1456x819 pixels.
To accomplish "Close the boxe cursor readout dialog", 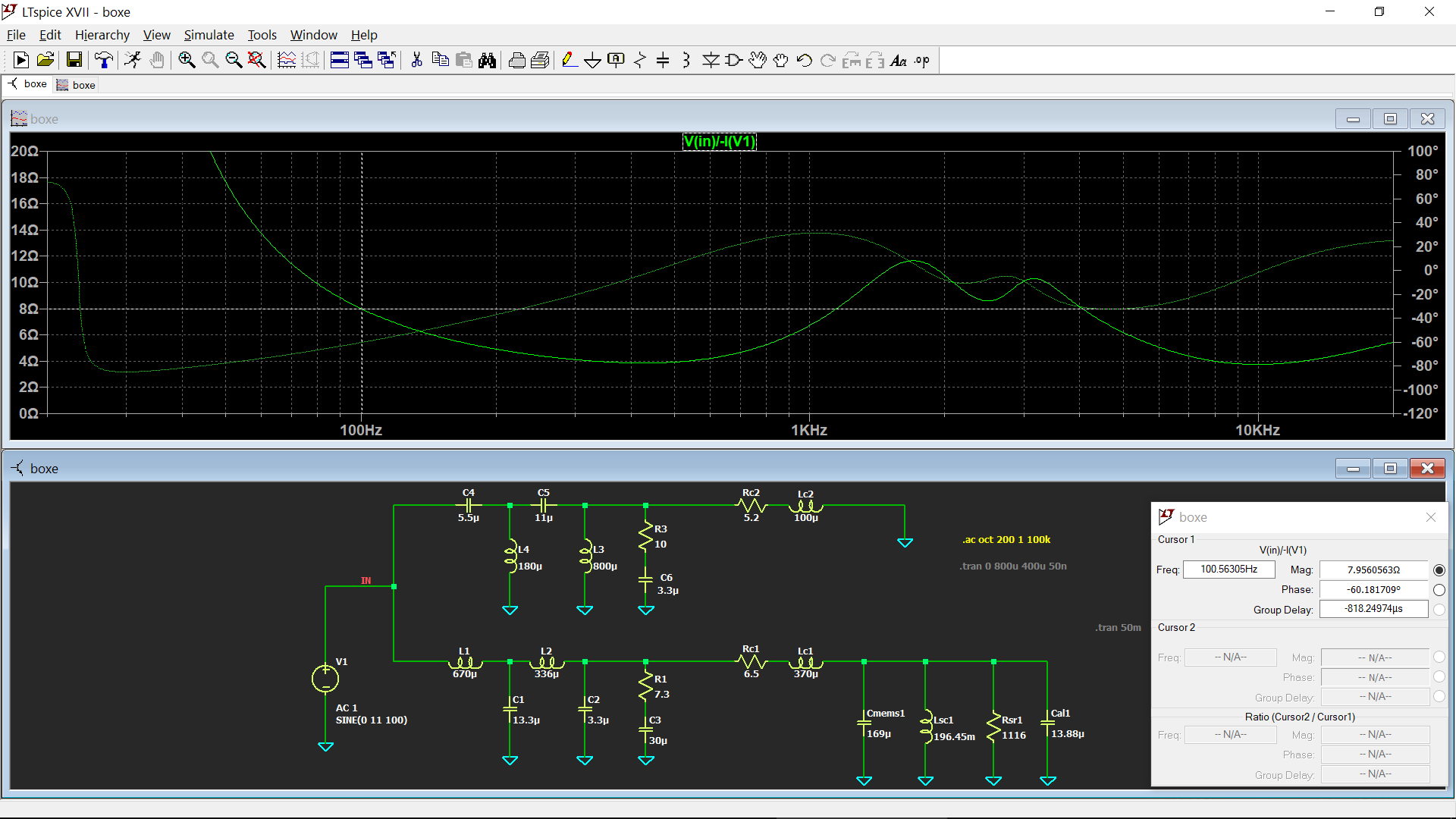I will tap(1431, 517).
